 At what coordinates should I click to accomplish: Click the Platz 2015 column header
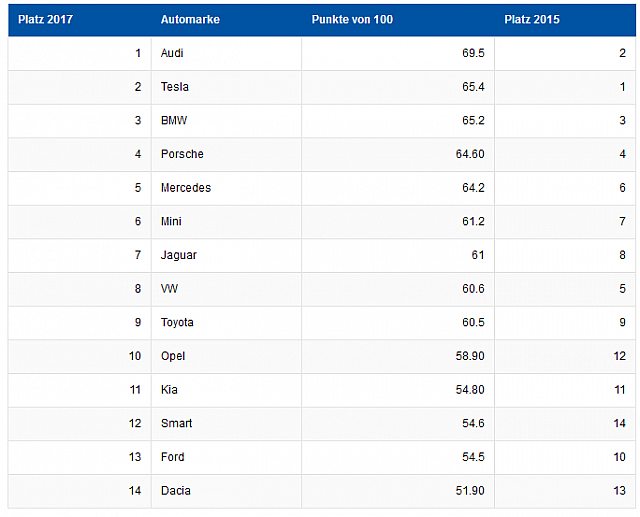(x=532, y=20)
